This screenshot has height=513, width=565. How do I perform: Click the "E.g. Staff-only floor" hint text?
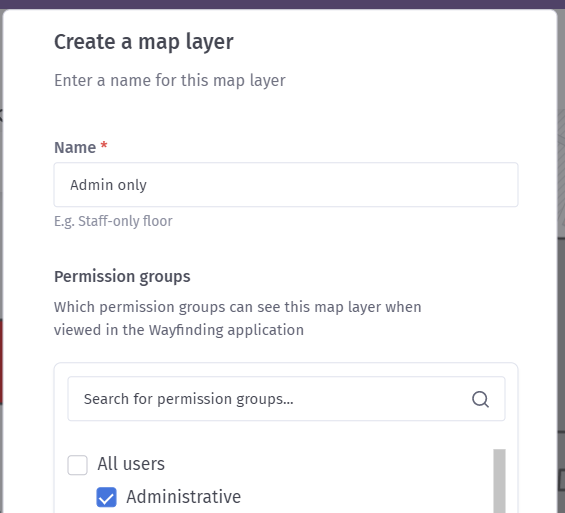[x=113, y=221]
